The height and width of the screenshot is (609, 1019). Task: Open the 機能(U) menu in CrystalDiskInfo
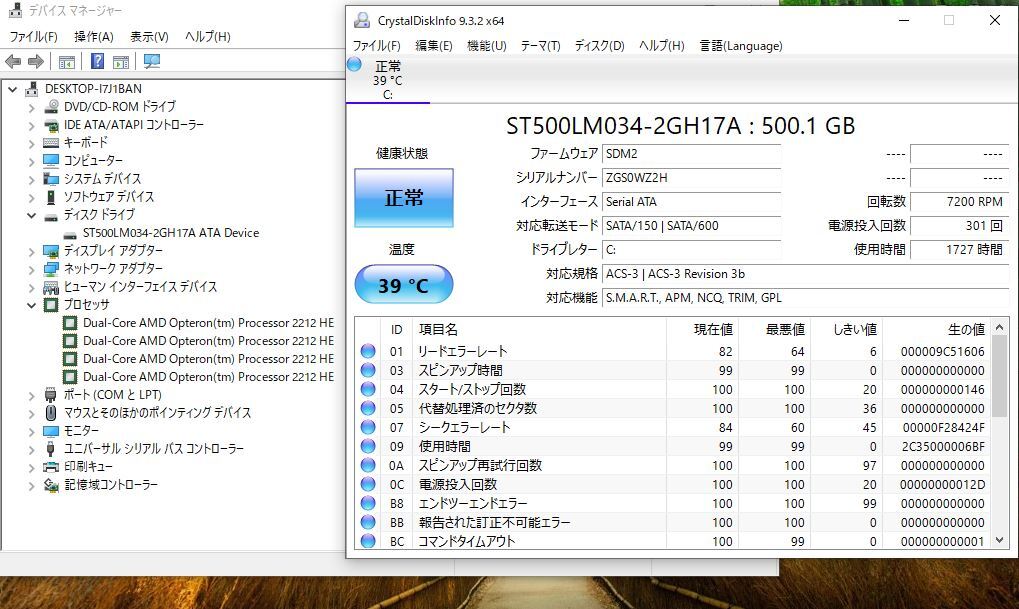pyautogui.click(x=486, y=46)
